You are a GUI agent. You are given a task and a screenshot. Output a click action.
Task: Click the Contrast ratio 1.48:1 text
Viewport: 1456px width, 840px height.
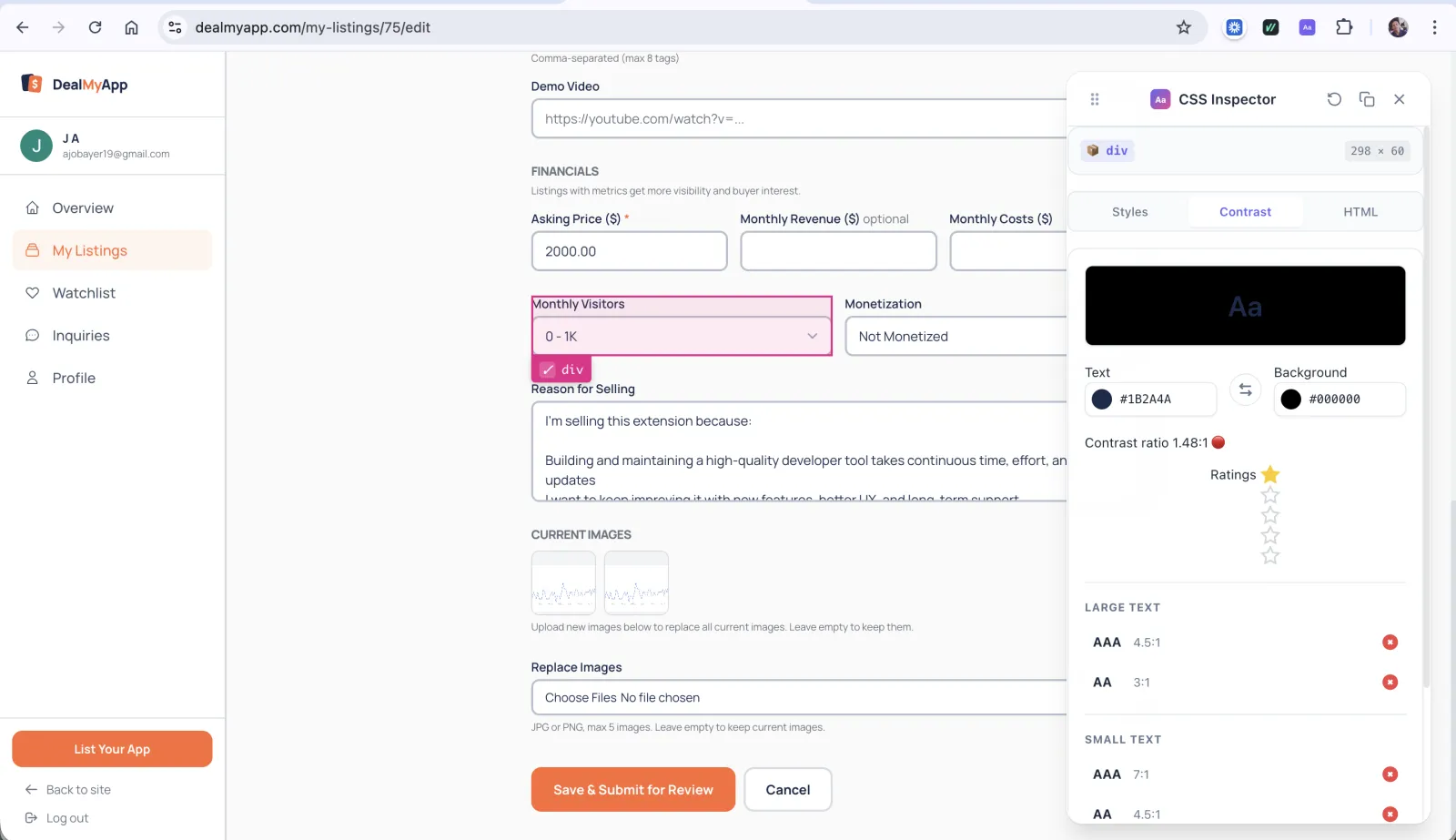[1146, 442]
